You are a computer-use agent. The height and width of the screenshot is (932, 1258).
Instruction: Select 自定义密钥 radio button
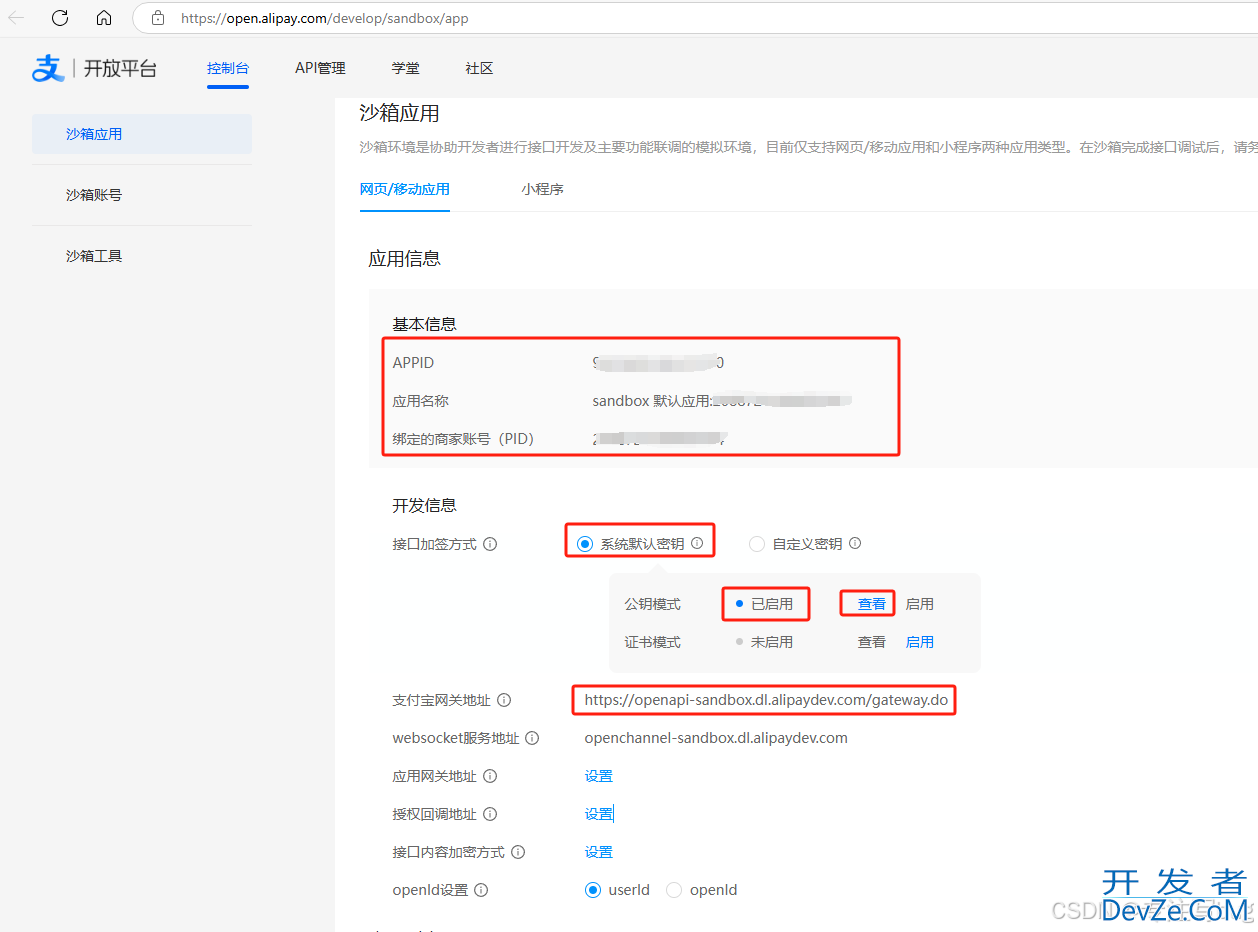757,544
